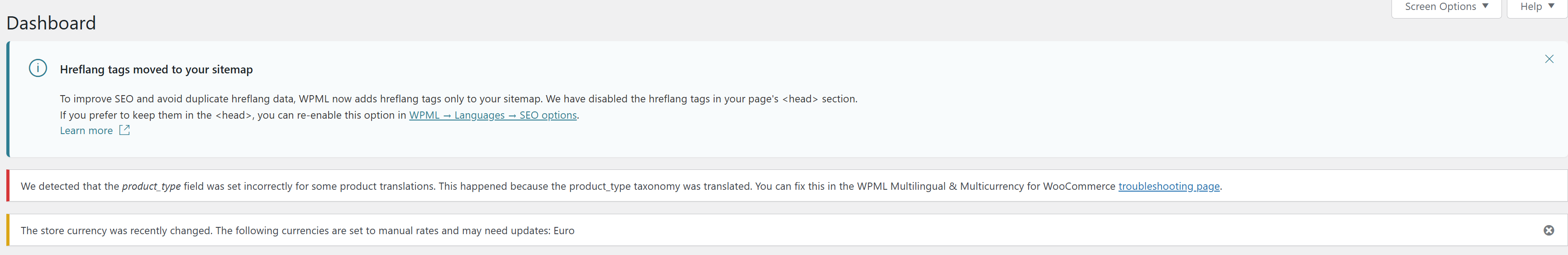Click the external link icon beside Learn more
Viewport: 1568px width, 255px height.
[x=124, y=130]
